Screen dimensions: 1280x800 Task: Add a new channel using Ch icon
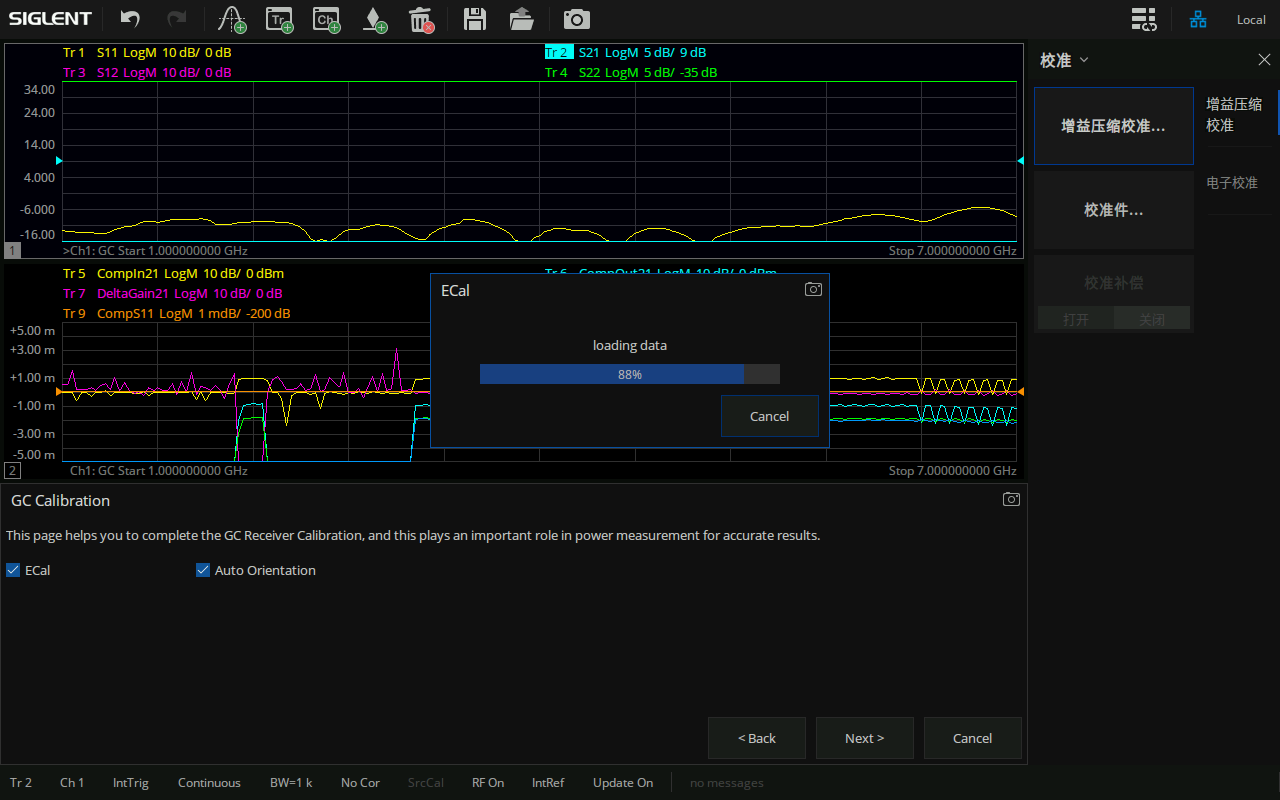[x=326, y=19]
